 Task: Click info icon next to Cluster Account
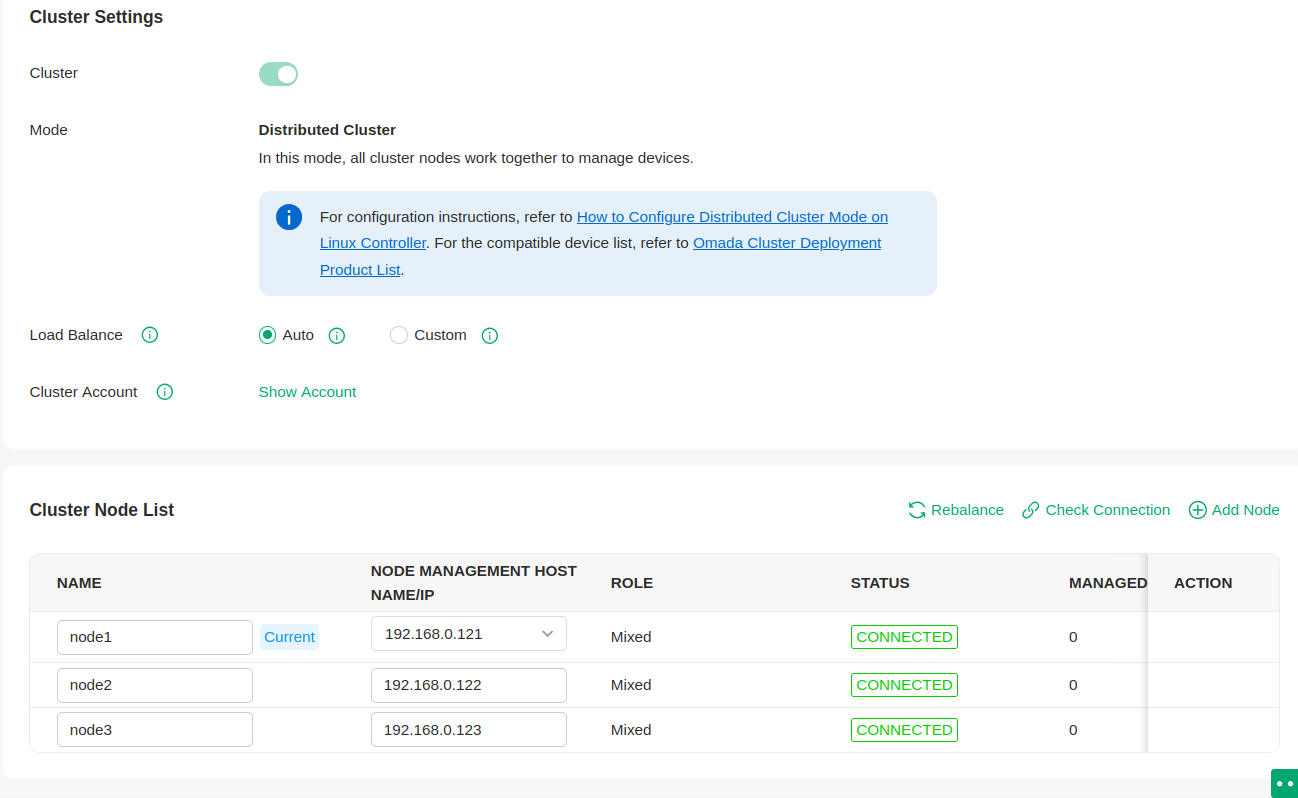[x=165, y=392]
